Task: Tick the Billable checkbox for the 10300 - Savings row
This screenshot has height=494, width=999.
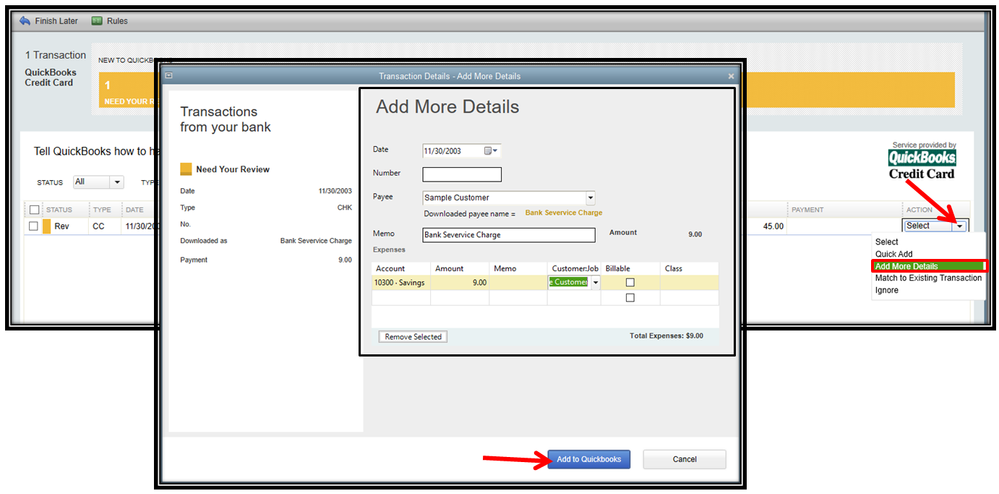Action: click(x=630, y=282)
